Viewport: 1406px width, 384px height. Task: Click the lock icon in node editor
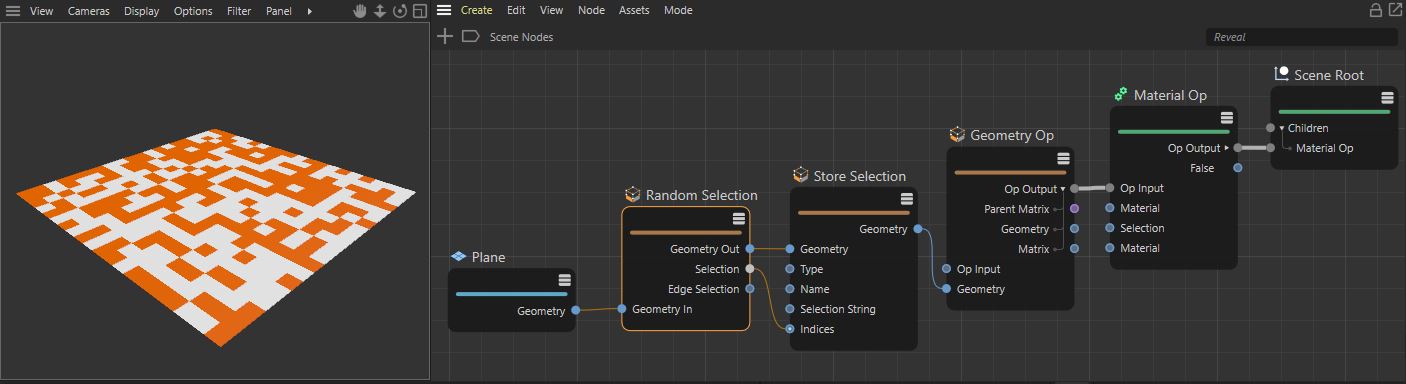(x=1376, y=10)
